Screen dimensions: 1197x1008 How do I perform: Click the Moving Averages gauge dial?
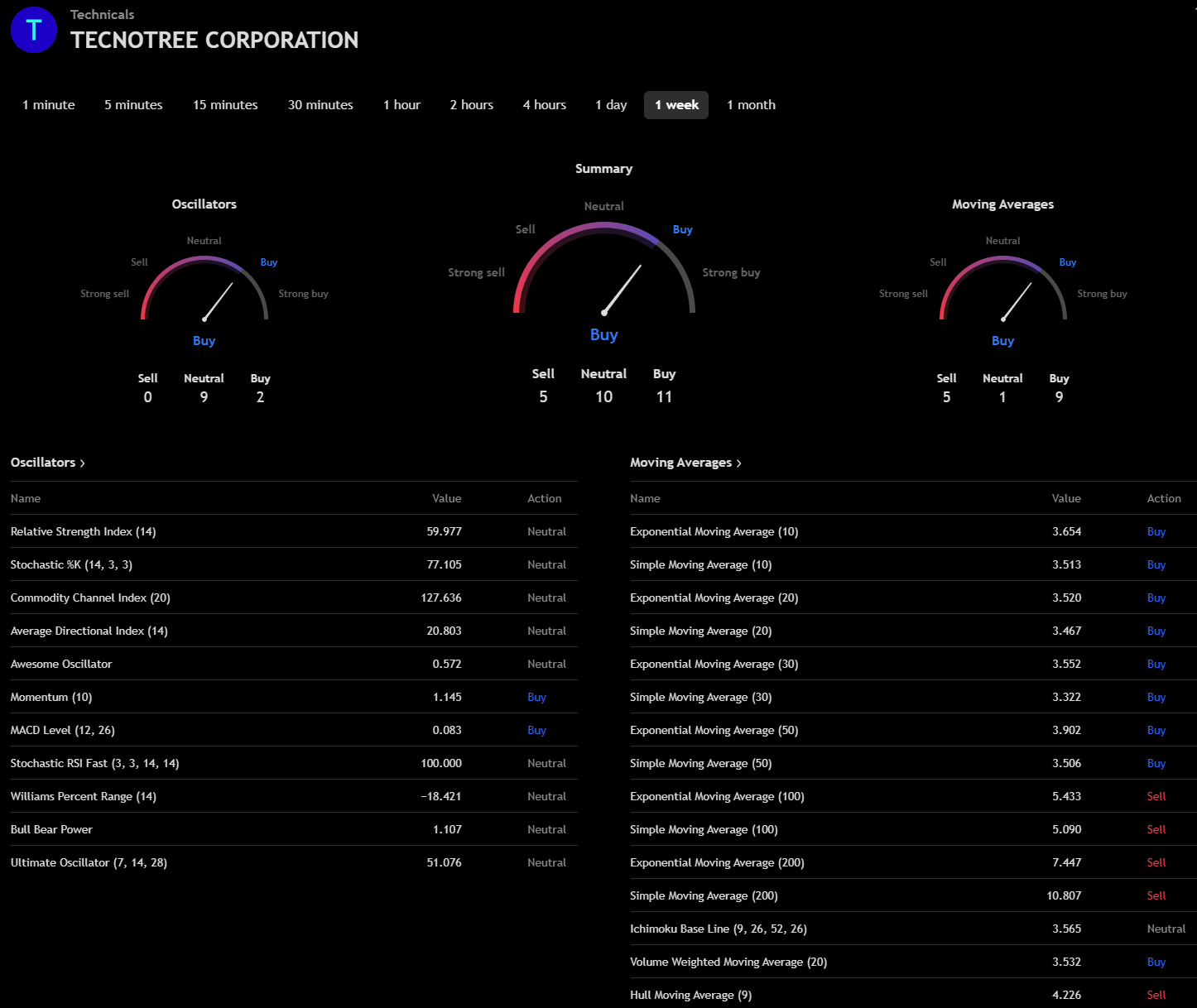[x=1002, y=290]
